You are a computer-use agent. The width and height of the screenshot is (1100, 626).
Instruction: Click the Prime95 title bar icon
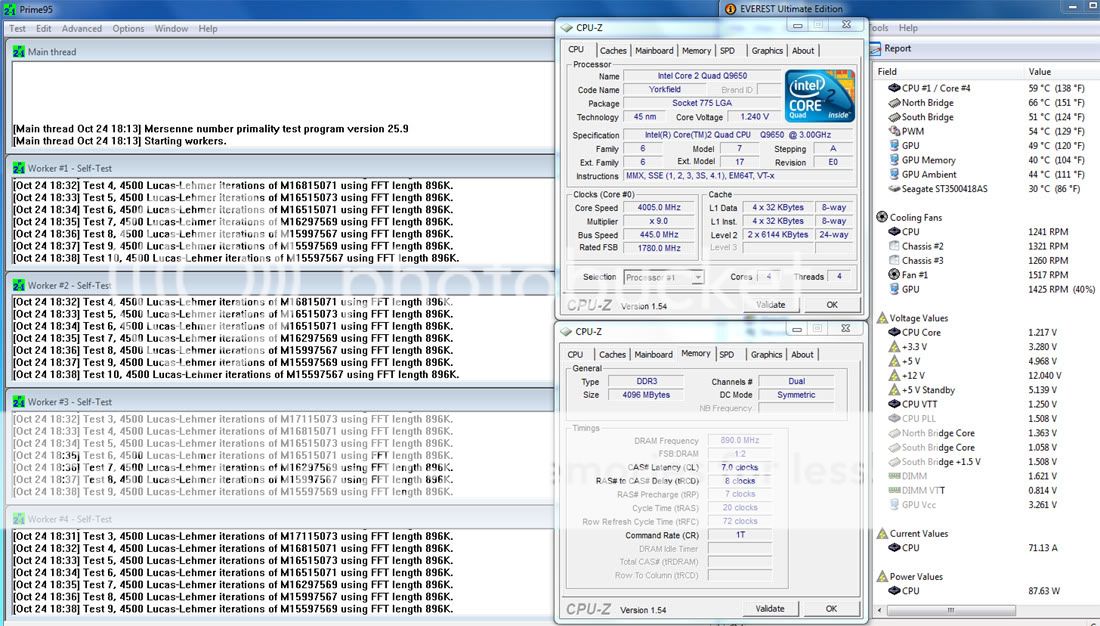(10, 9)
